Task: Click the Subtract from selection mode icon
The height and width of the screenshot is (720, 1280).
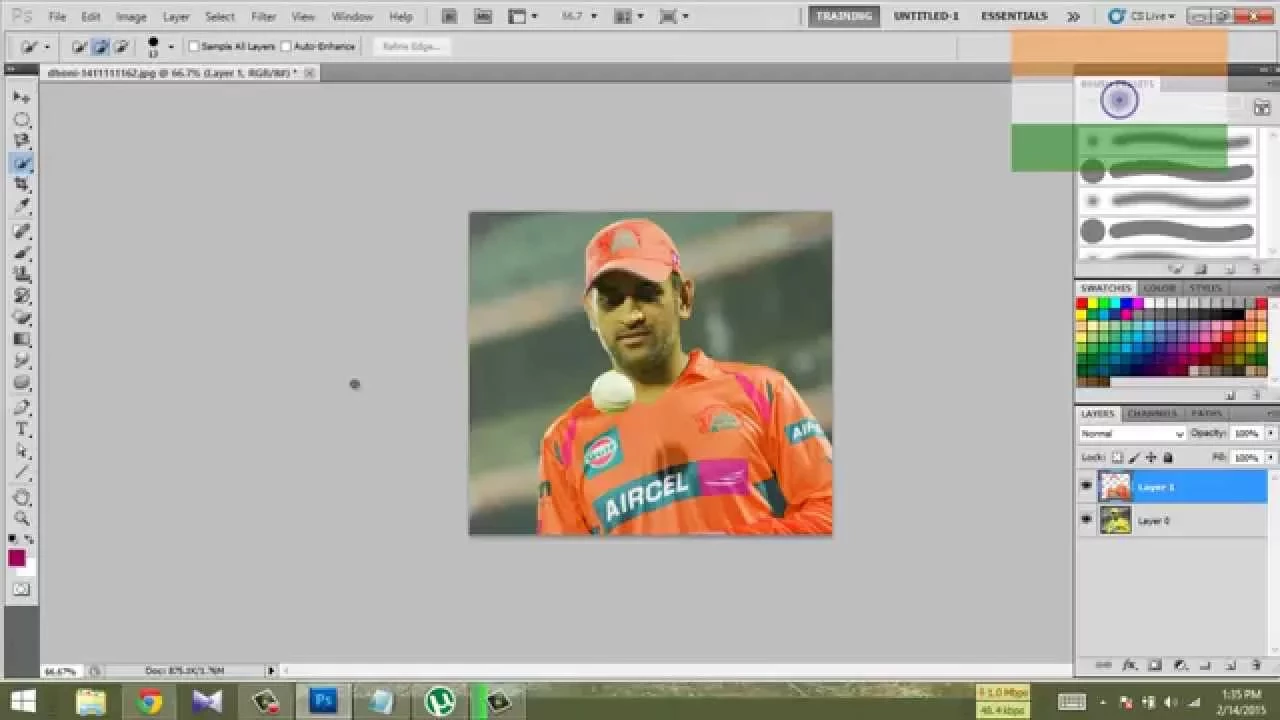Action: pos(121,46)
